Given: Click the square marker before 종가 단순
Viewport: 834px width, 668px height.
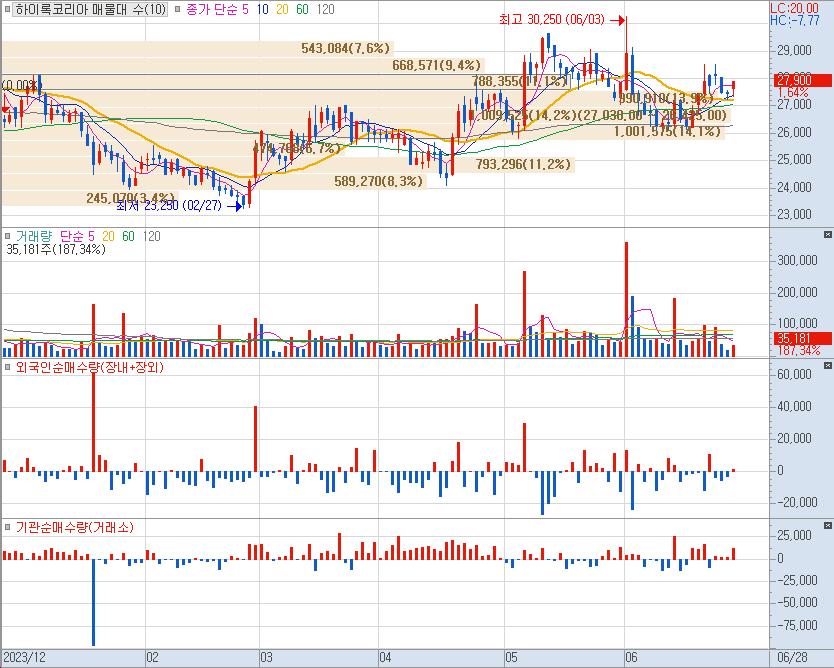Looking at the screenshot, I should point(178,9).
